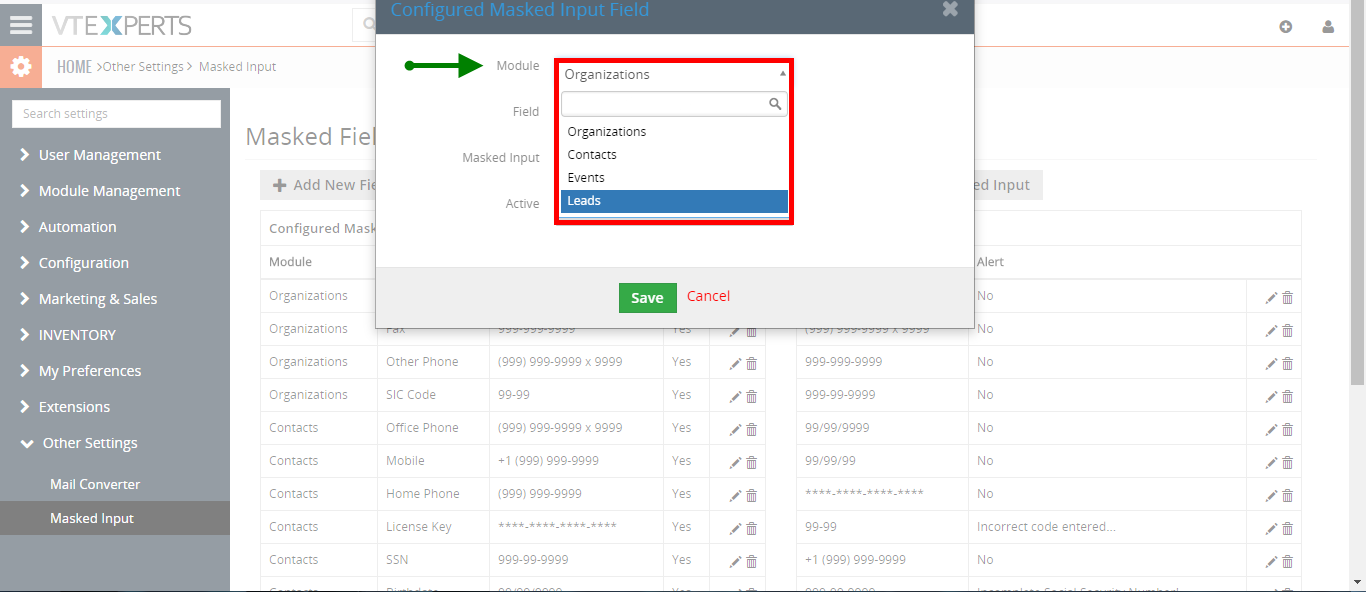The height and width of the screenshot is (592, 1366).
Task: Open Other Settings breadcrumb link
Action: click(x=143, y=67)
